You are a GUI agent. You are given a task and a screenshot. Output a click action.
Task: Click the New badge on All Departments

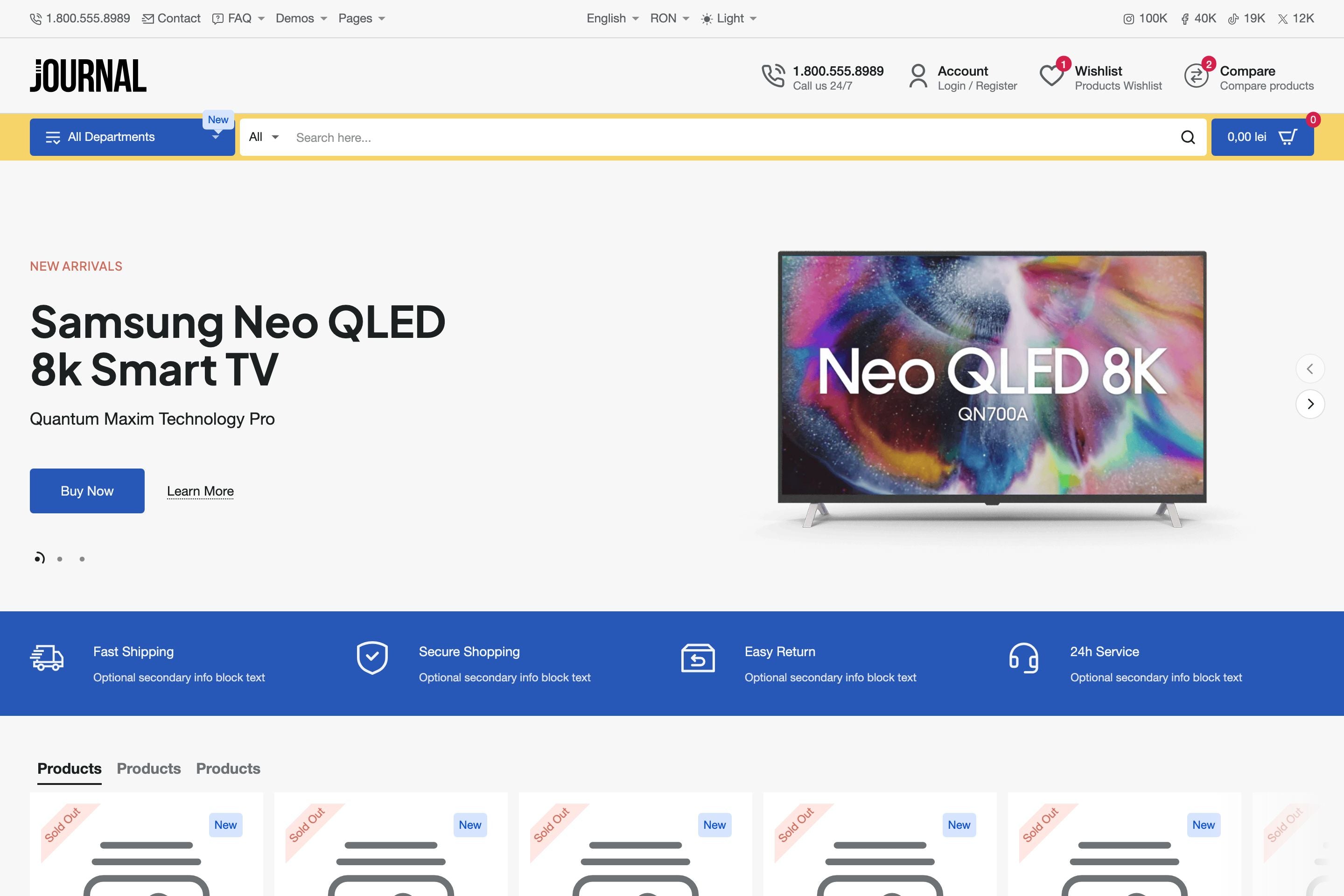tap(218, 119)
